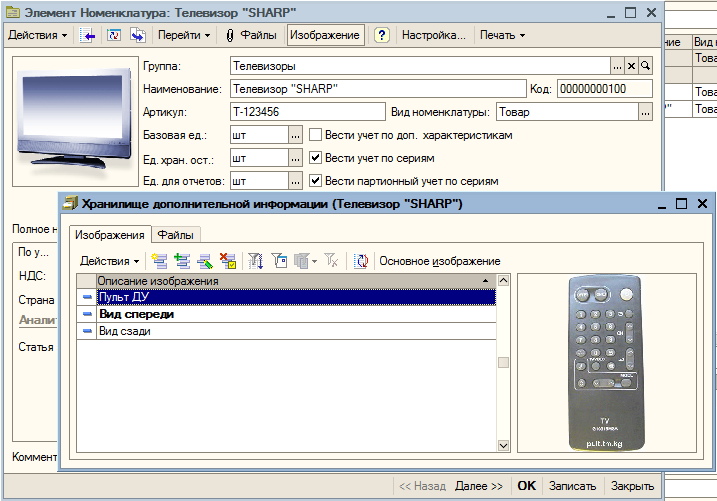This screenshot has width=717, height=501.
Task: Click the remote control preview image
Action: pos(606,362)
